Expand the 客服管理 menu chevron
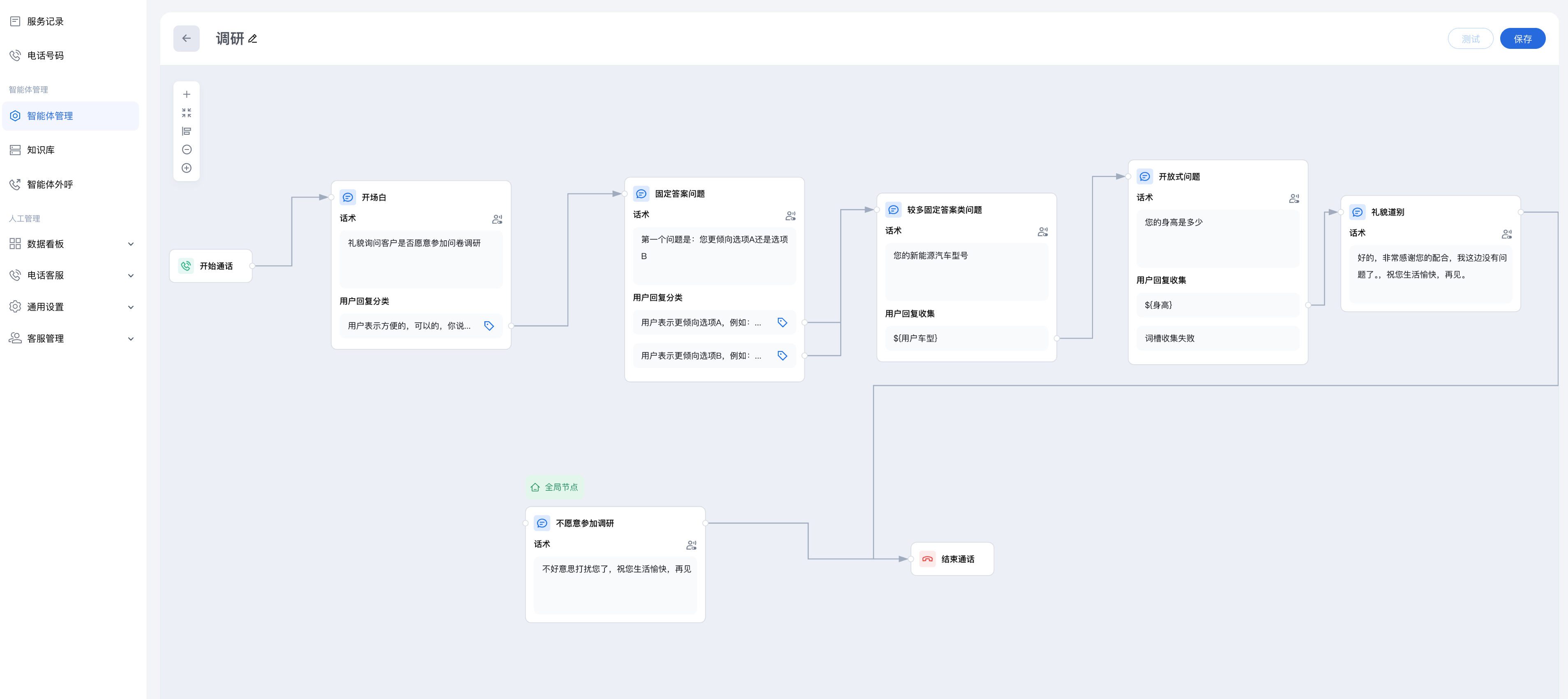Viewport: 1568px width, 699px height. pyautogui.click(x=130, y=339)
